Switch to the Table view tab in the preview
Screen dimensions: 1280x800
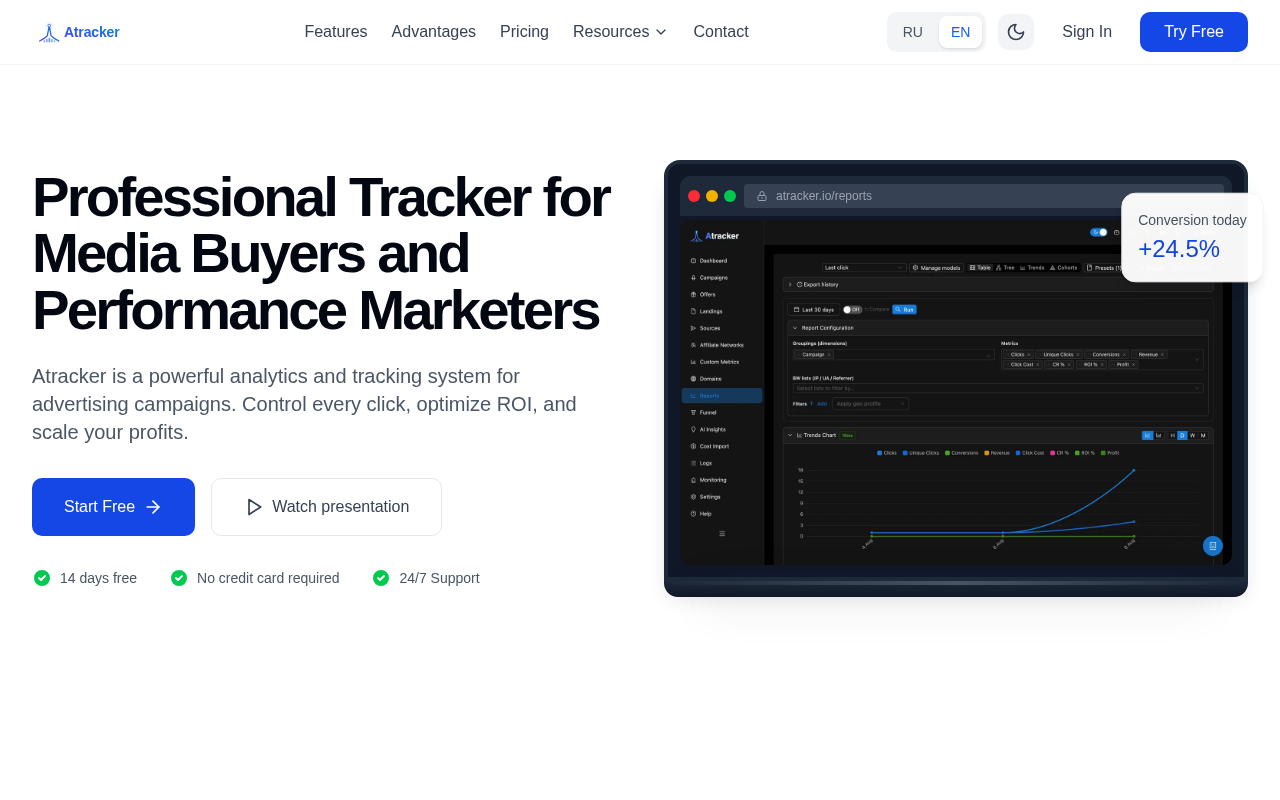(980, 268)
